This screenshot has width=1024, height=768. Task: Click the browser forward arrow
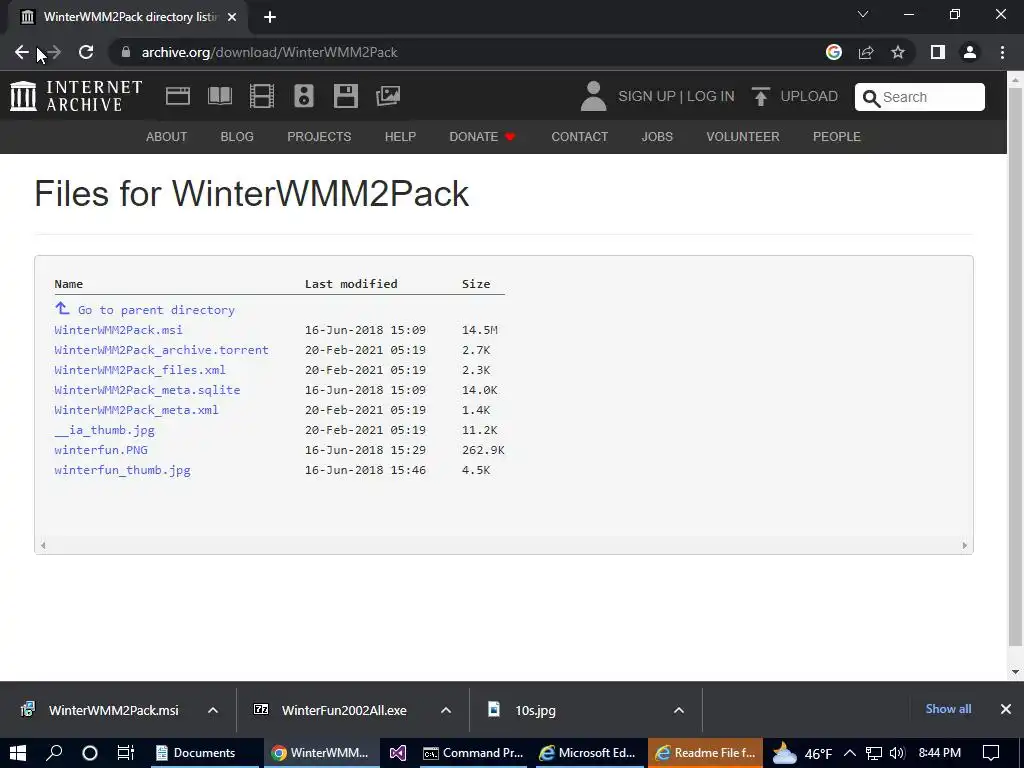[x=54, y=52]
